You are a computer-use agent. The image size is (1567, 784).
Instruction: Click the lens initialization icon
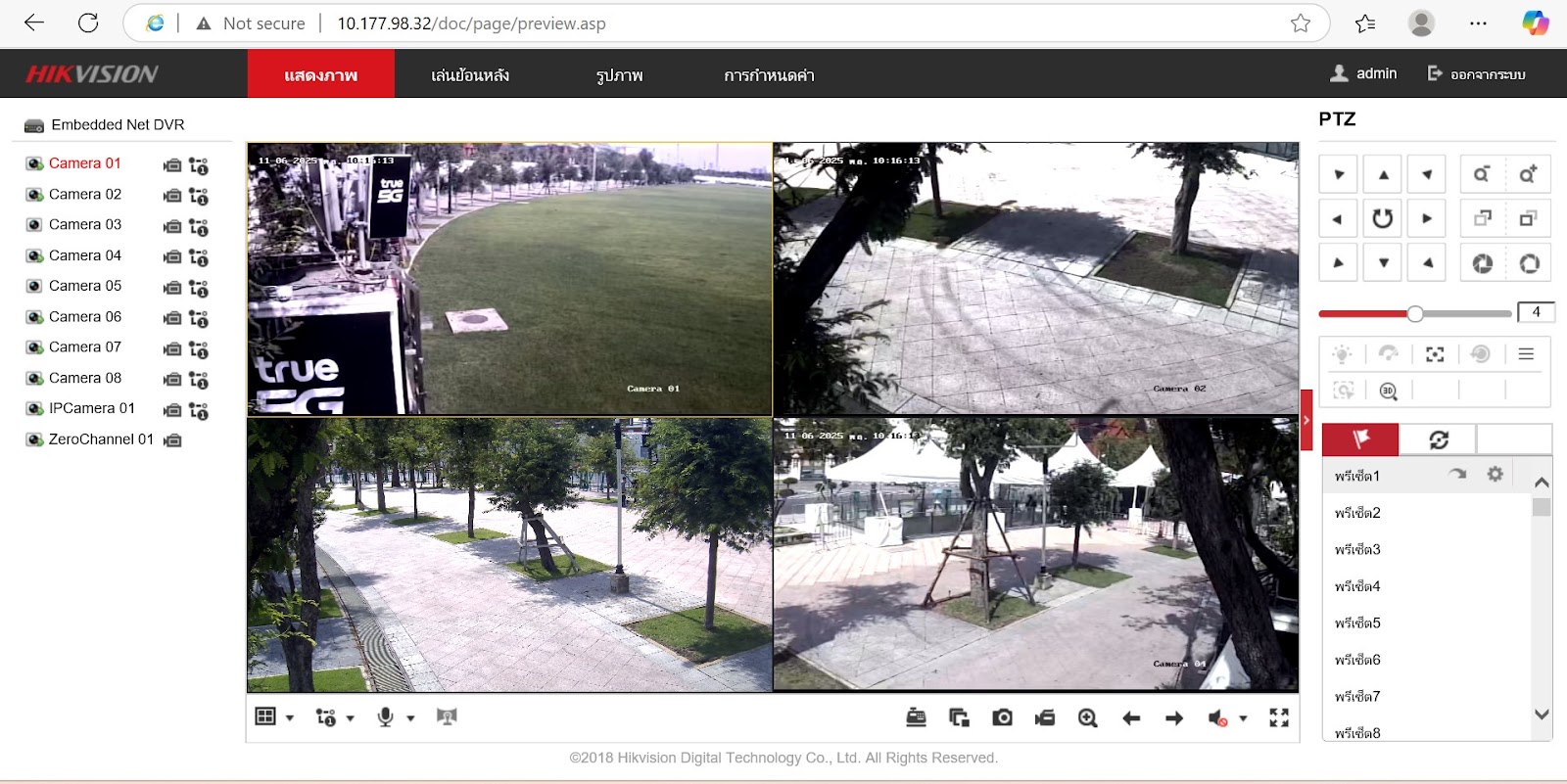point(1480,354)
